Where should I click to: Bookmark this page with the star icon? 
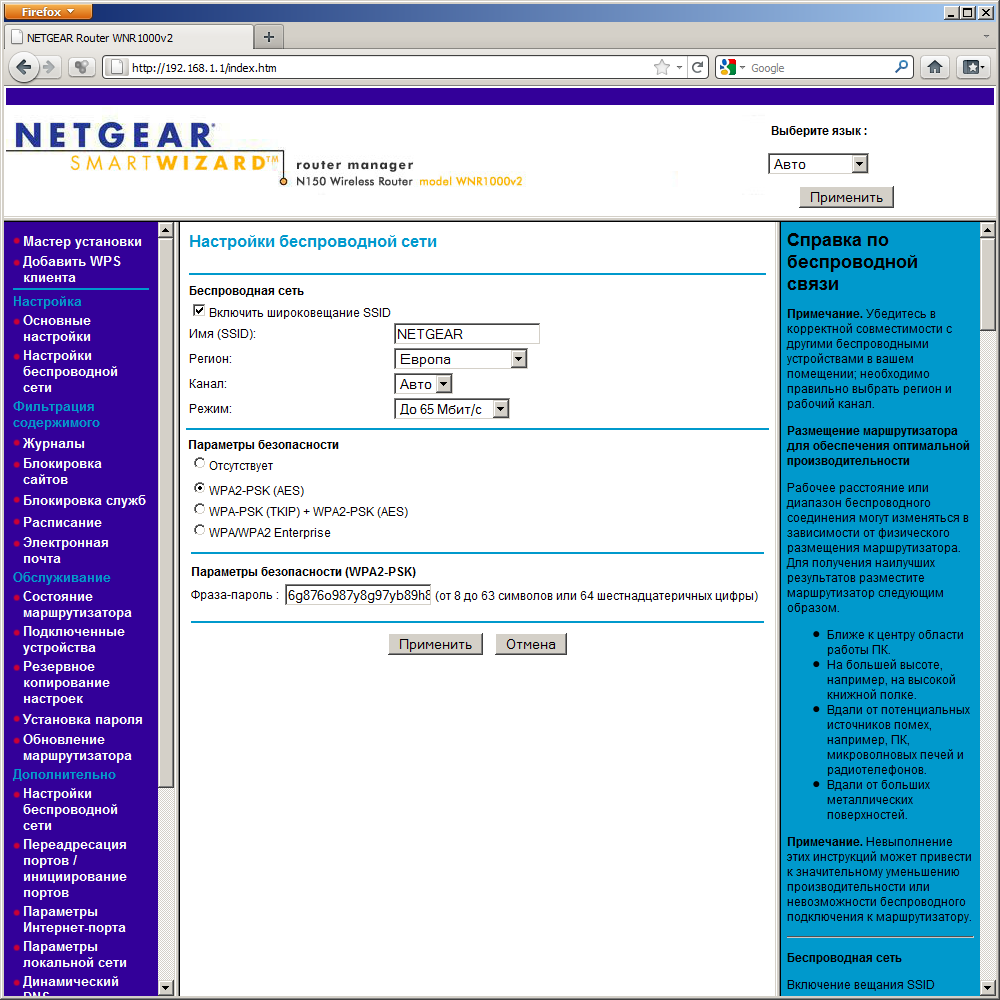pos(661,67)
